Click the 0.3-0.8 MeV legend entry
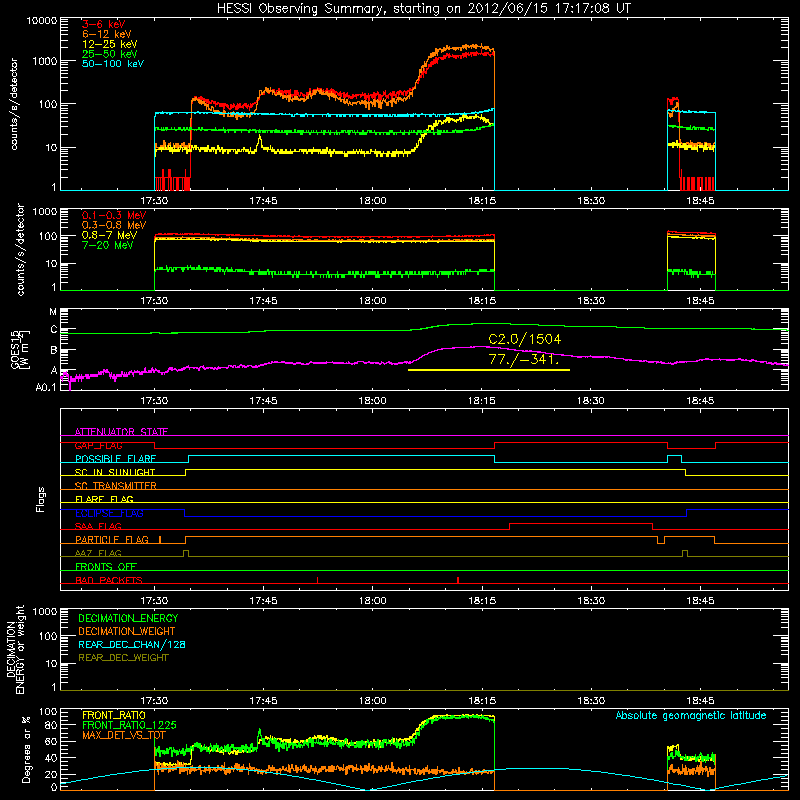Screen dimensions: 800x800 click(114, 225)
